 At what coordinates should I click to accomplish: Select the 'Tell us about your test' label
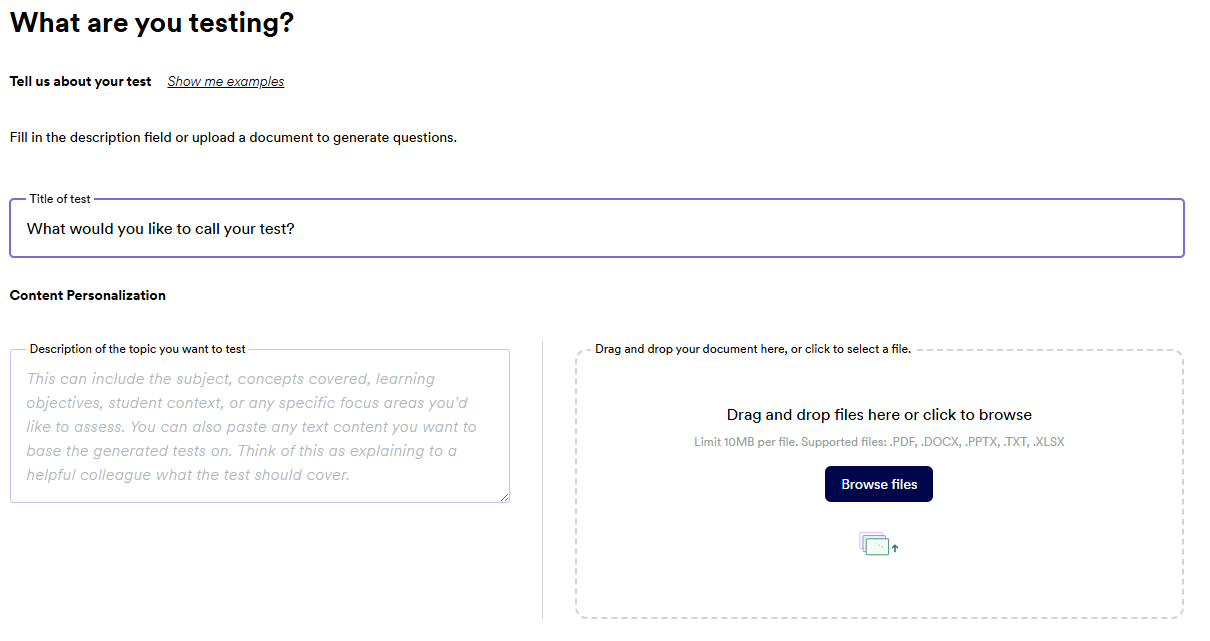pos(81,82)
